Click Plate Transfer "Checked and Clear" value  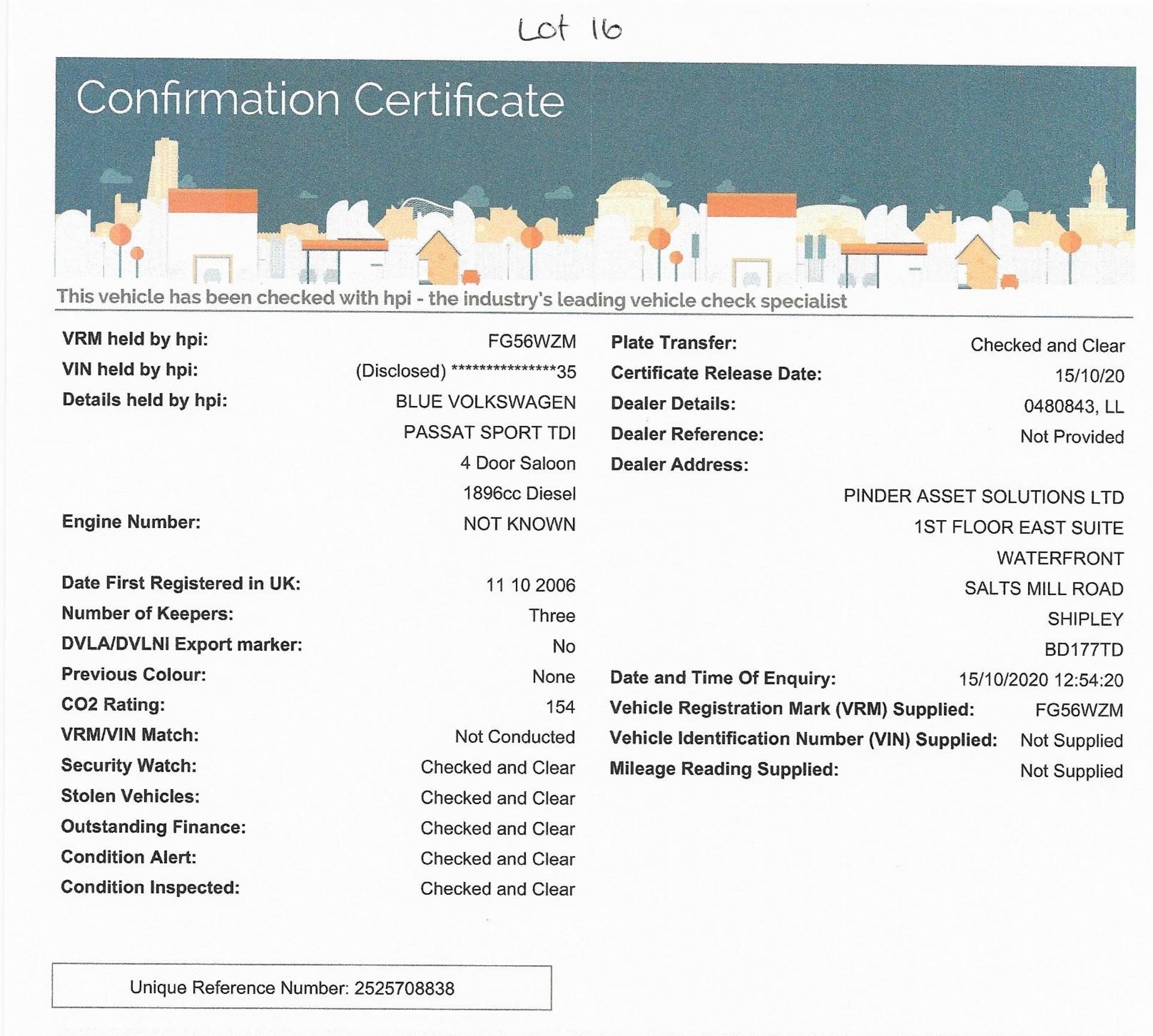point(1047,345)
